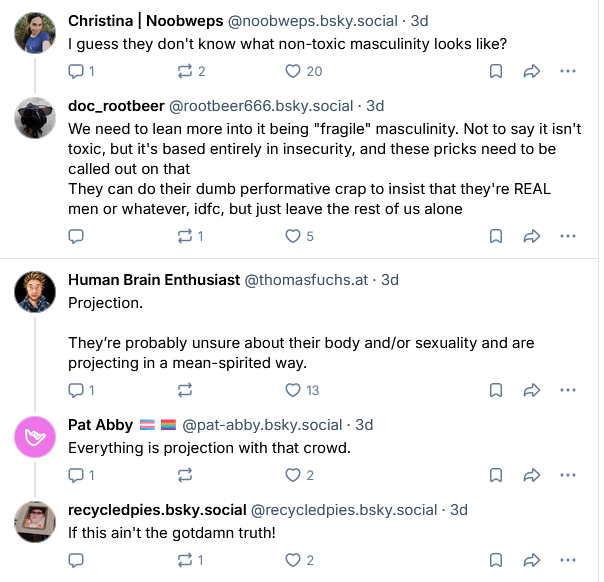Viewport: 604px width, 582px height.
Task: Open doc_rootbeer's profile name link
Action: pyautogui.click(x=109, y=104)
